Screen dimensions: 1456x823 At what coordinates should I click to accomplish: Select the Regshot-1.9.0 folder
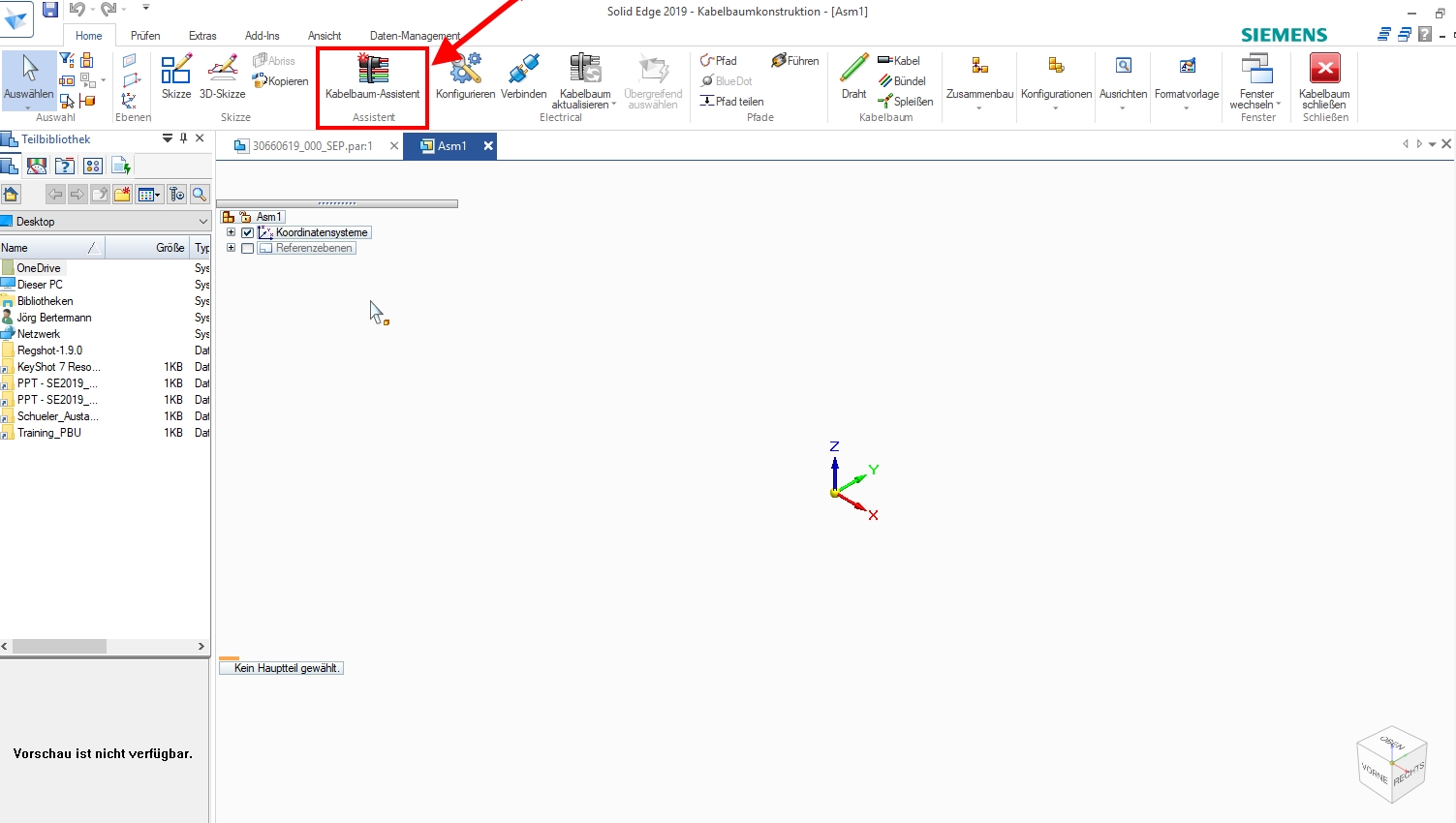coord(49,351)
